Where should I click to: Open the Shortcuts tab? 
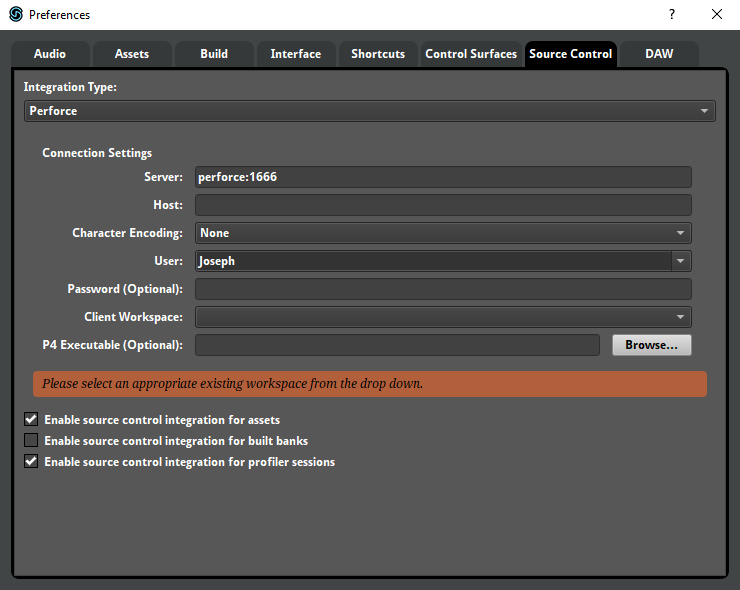tap(378, 54)
